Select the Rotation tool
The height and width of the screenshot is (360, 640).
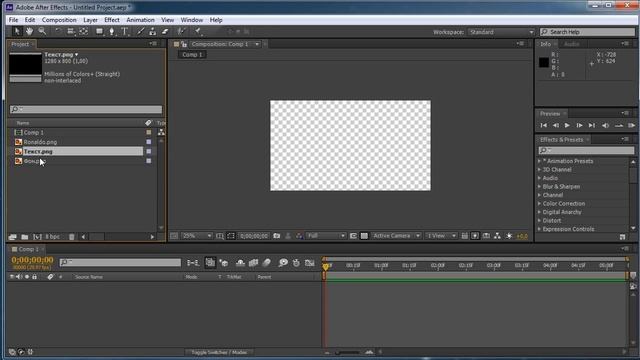pyautogui.click(x=58, y=31)
